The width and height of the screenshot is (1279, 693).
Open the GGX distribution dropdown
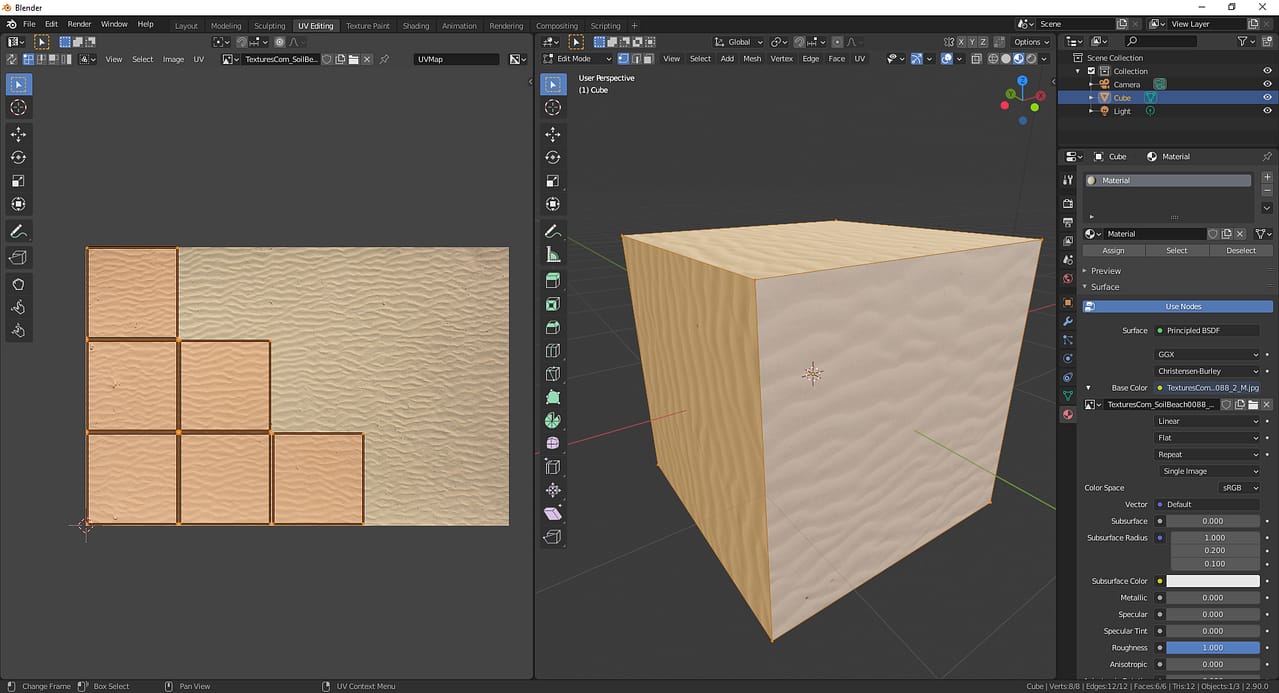(x=1207, y=355)
